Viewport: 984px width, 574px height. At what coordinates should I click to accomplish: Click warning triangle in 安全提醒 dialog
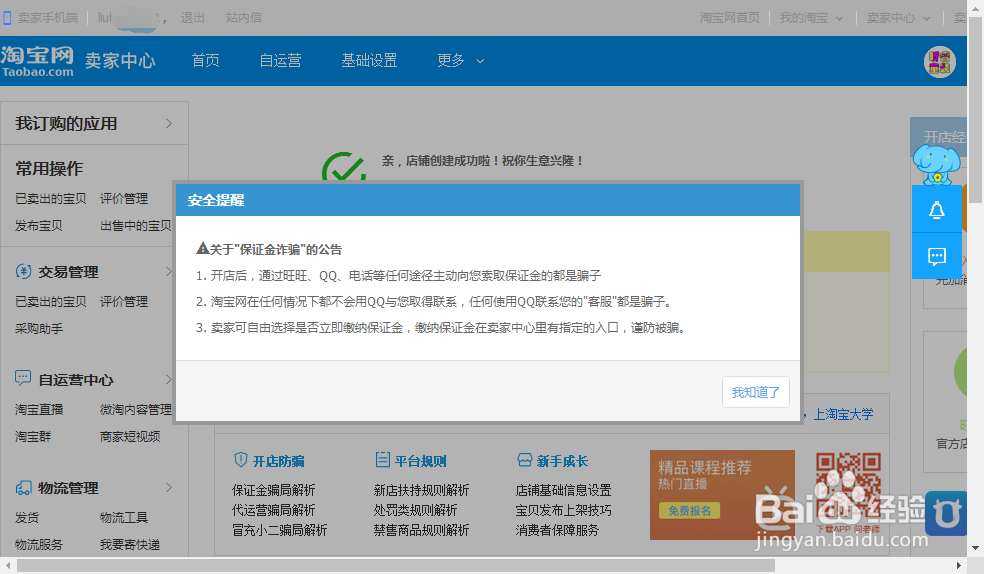coord(202,248)
